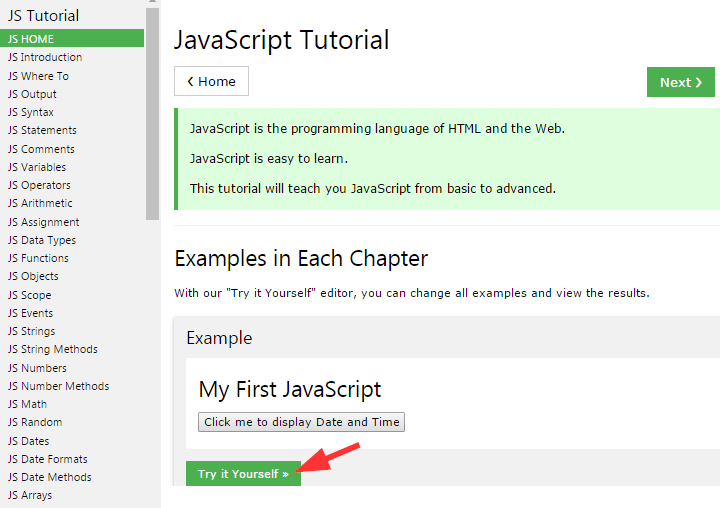Screen dimensions: 720x508
Task: Open the JS Where To chapter
Action: [38, 76]
